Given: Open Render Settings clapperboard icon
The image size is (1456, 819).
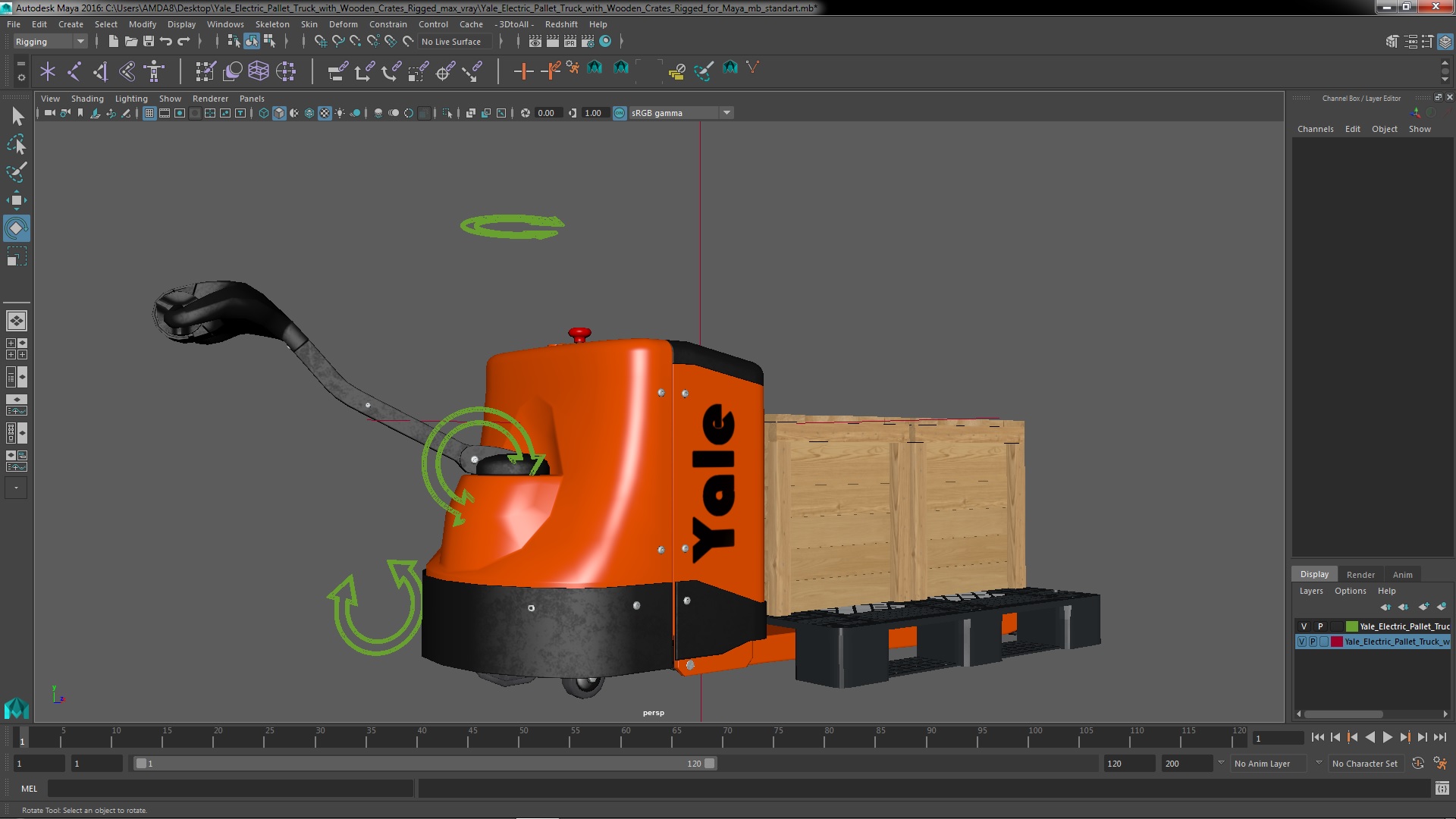Looking at the screenshot, I should (x=587, y=42).
